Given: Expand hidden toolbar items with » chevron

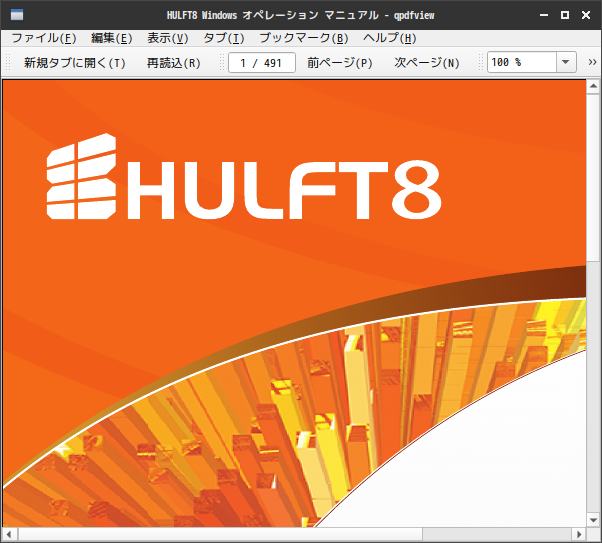Looking at the screenshot, I should click(x=592, y=62).
